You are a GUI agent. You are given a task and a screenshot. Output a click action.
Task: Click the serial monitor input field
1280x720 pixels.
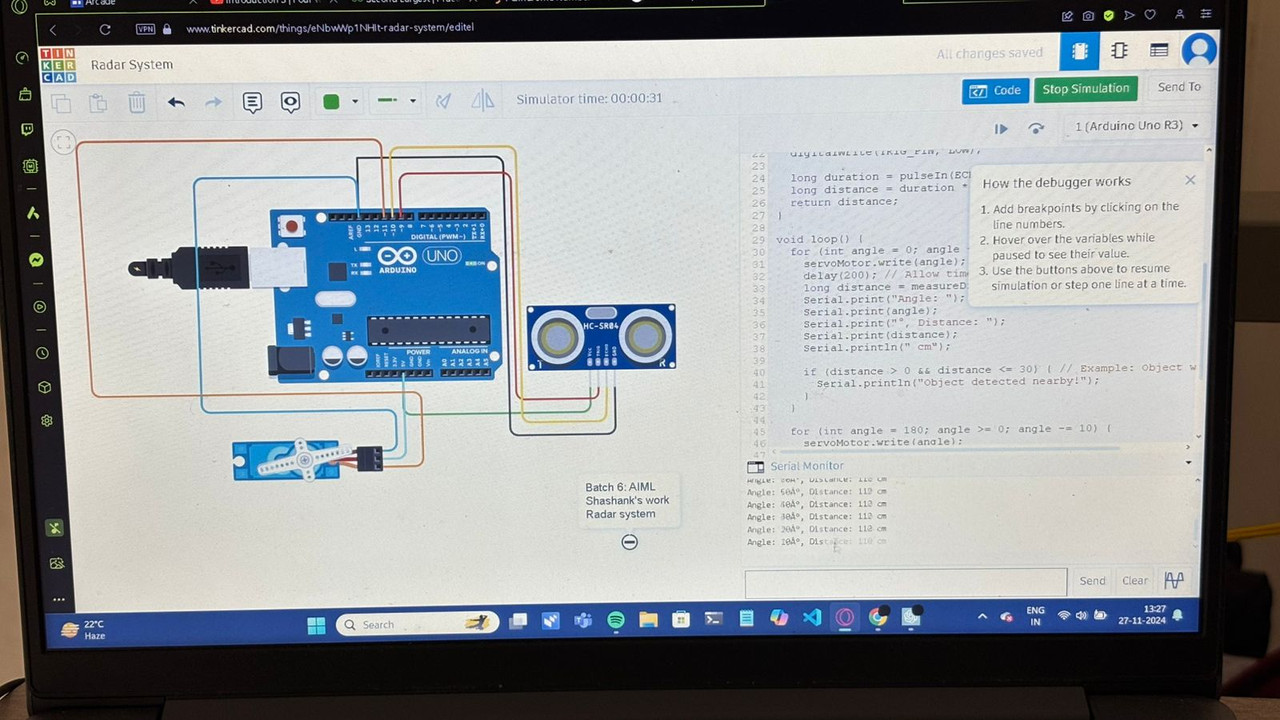pyautogui.click(x=905, y=582)
